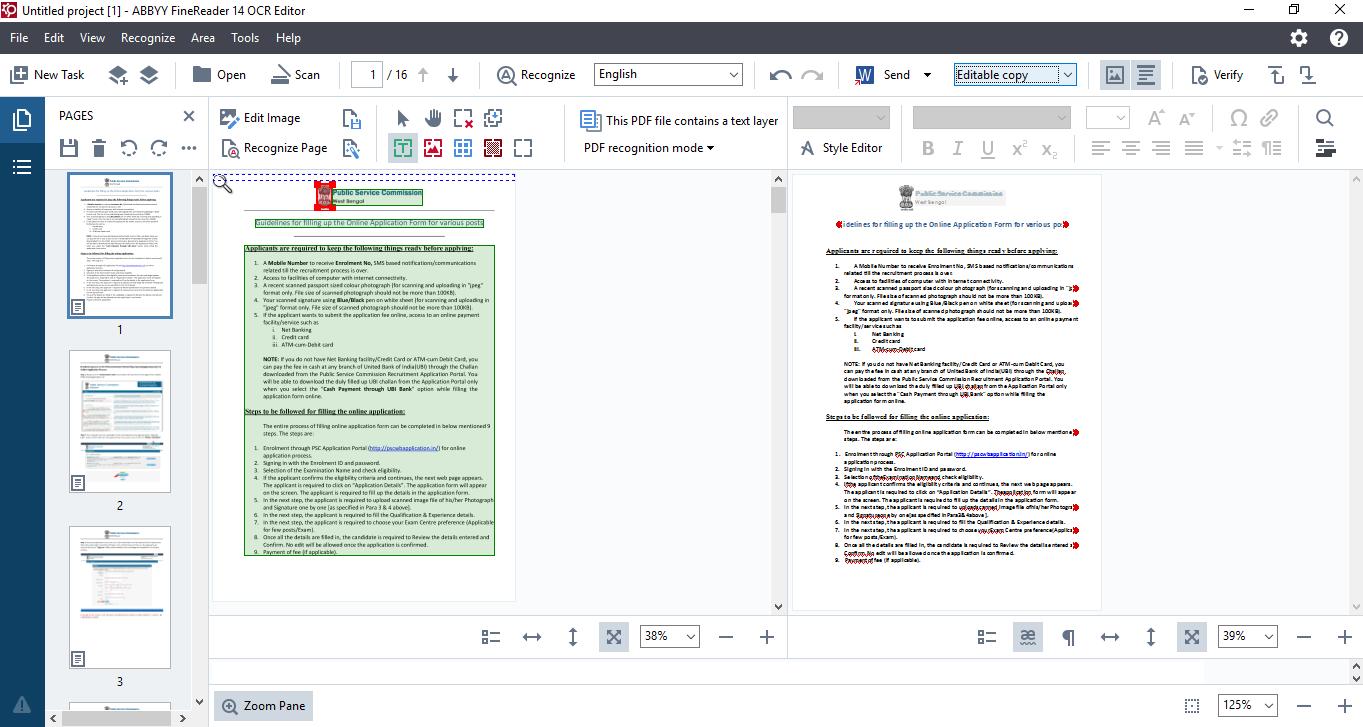
Task: Open the Tools menu
Action: click(x=245, y=38)
